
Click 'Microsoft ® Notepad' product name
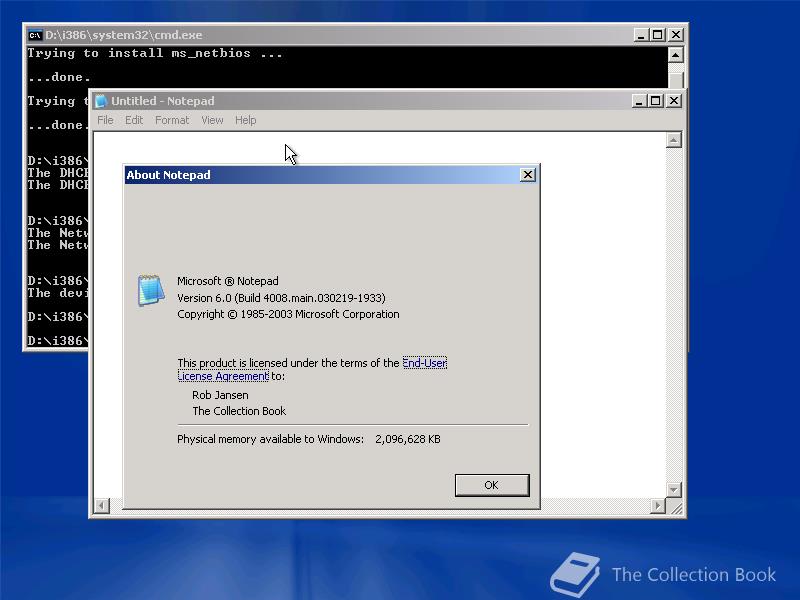click(228, 281)
